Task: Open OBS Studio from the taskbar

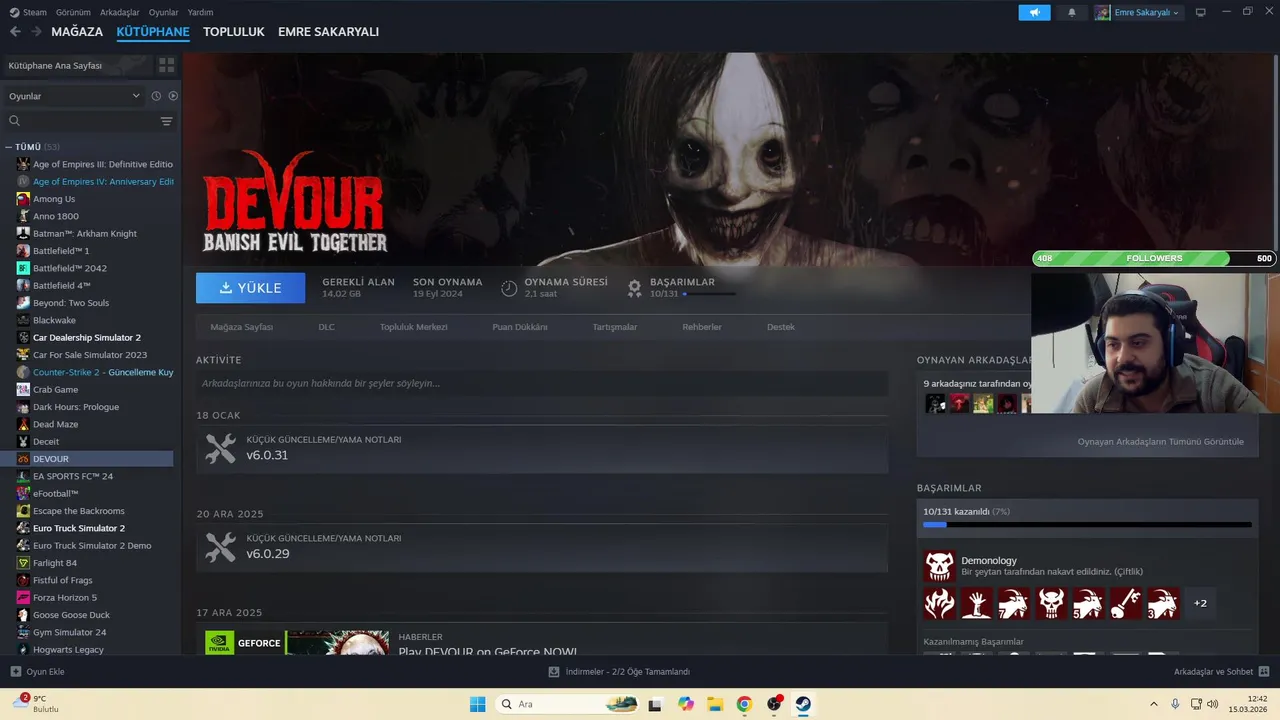Action: [x=774, y=704]
